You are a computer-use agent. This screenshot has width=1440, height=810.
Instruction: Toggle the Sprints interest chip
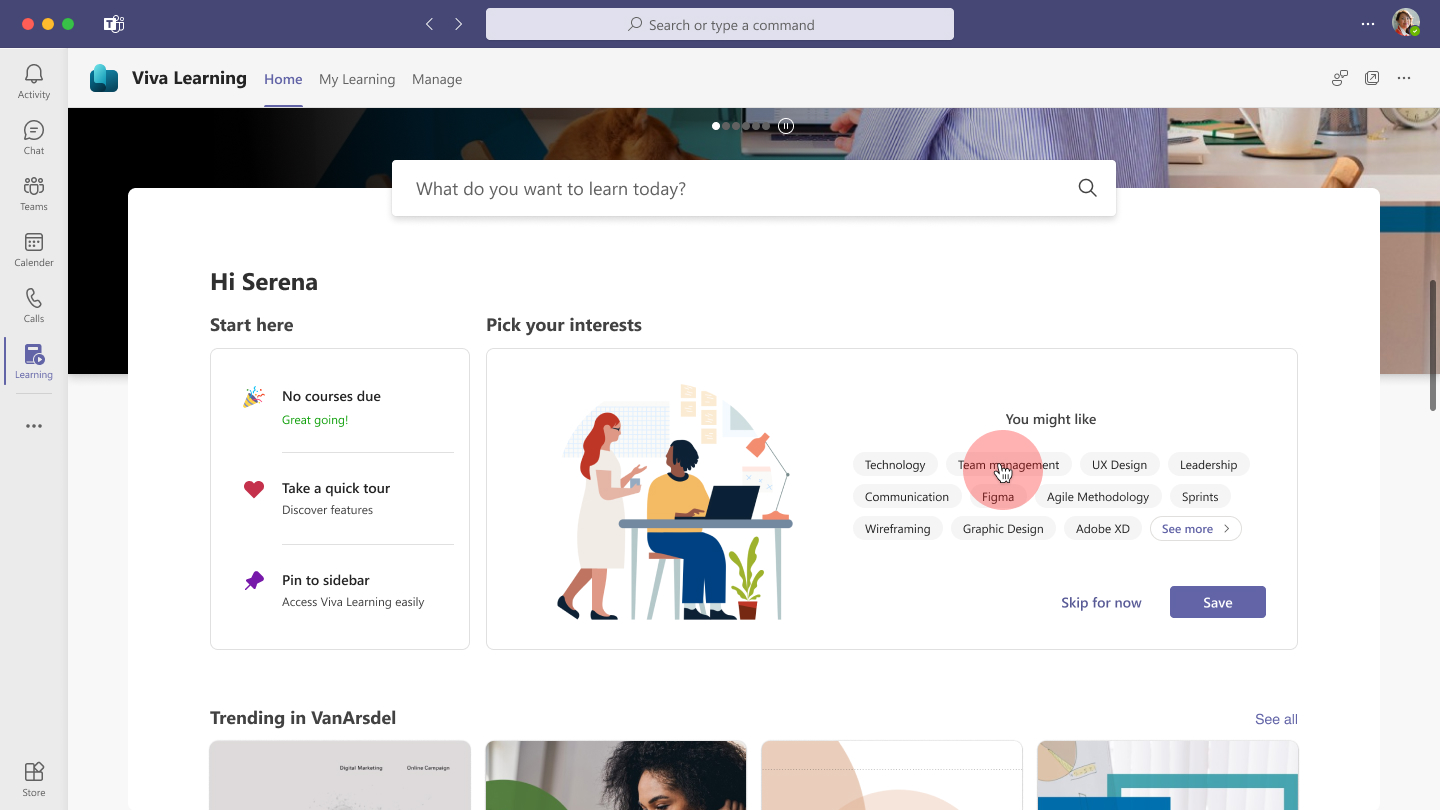(1200, 496)
